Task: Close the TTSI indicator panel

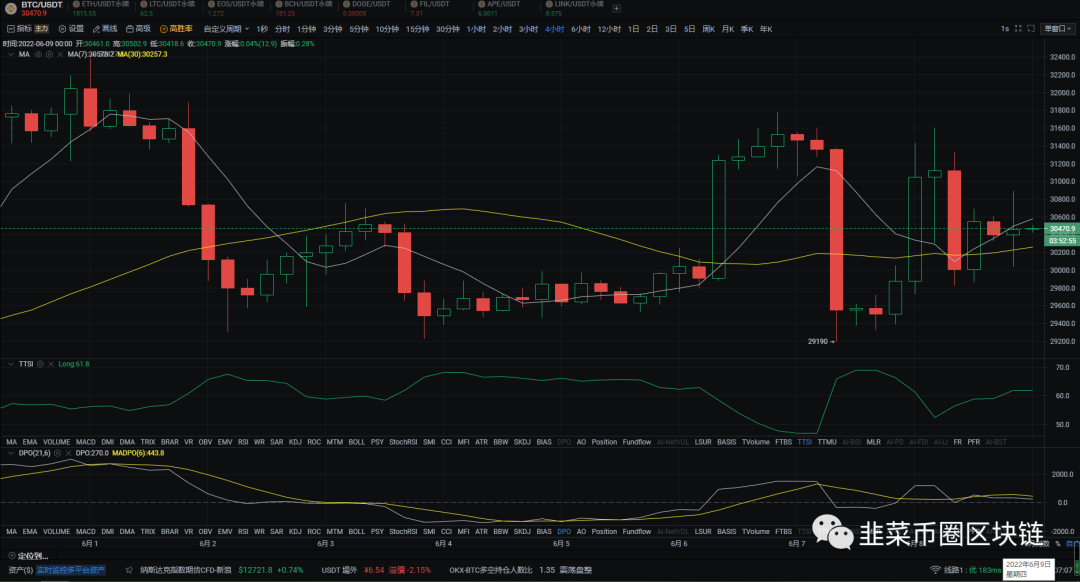Action: click(51, 364)
